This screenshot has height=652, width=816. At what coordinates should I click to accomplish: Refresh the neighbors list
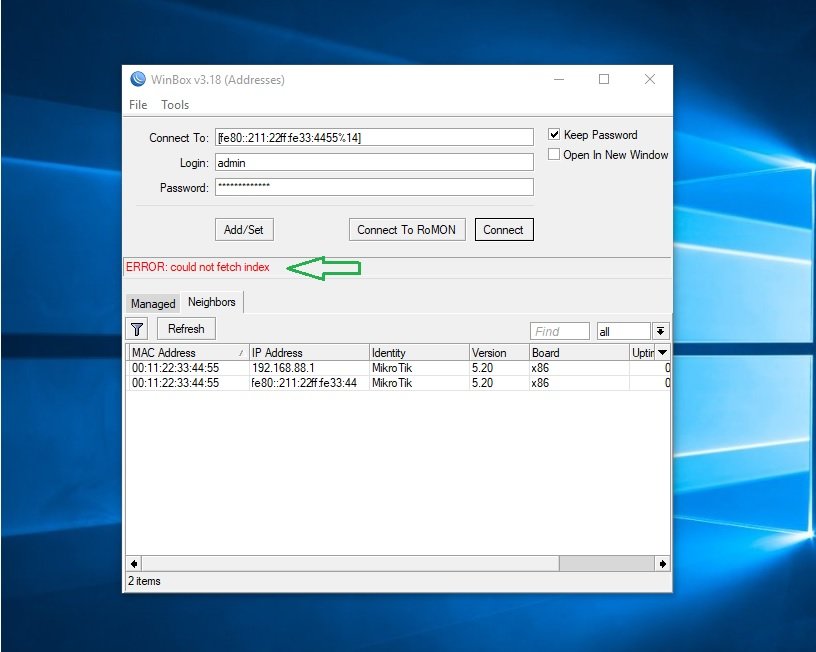point(186,329)
